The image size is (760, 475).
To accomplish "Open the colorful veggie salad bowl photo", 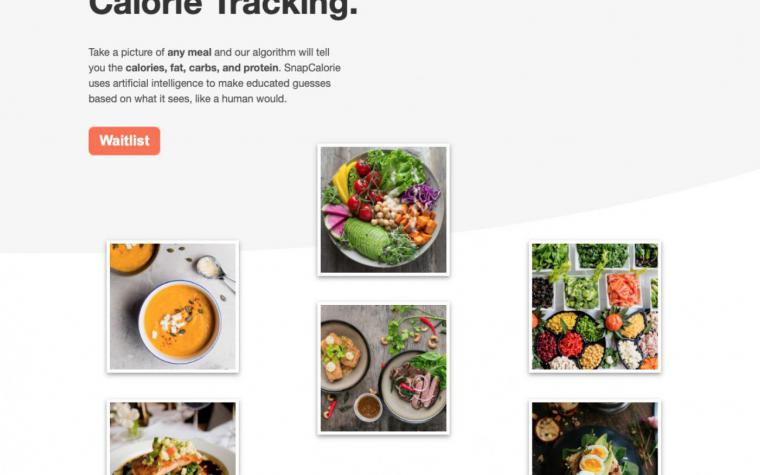I will click(x=383, y=210).
